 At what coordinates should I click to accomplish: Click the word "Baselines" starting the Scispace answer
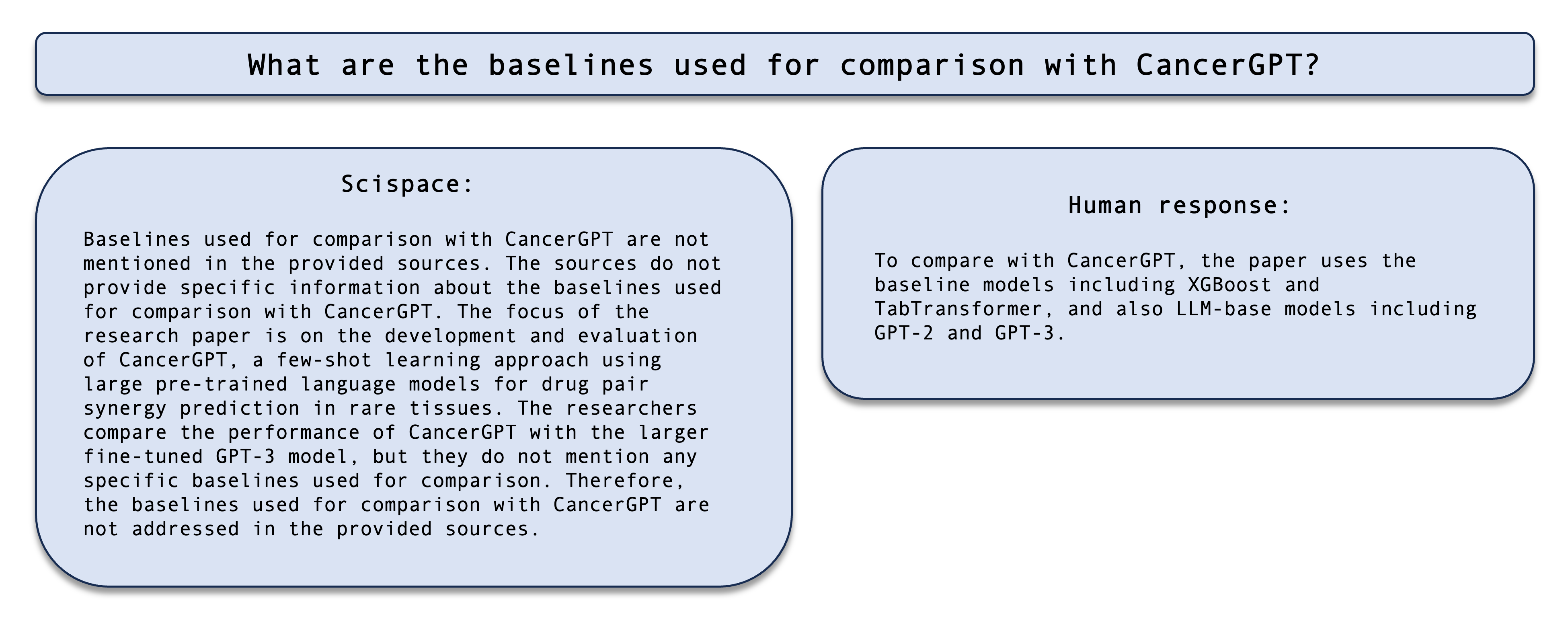(x=137, y=239)
